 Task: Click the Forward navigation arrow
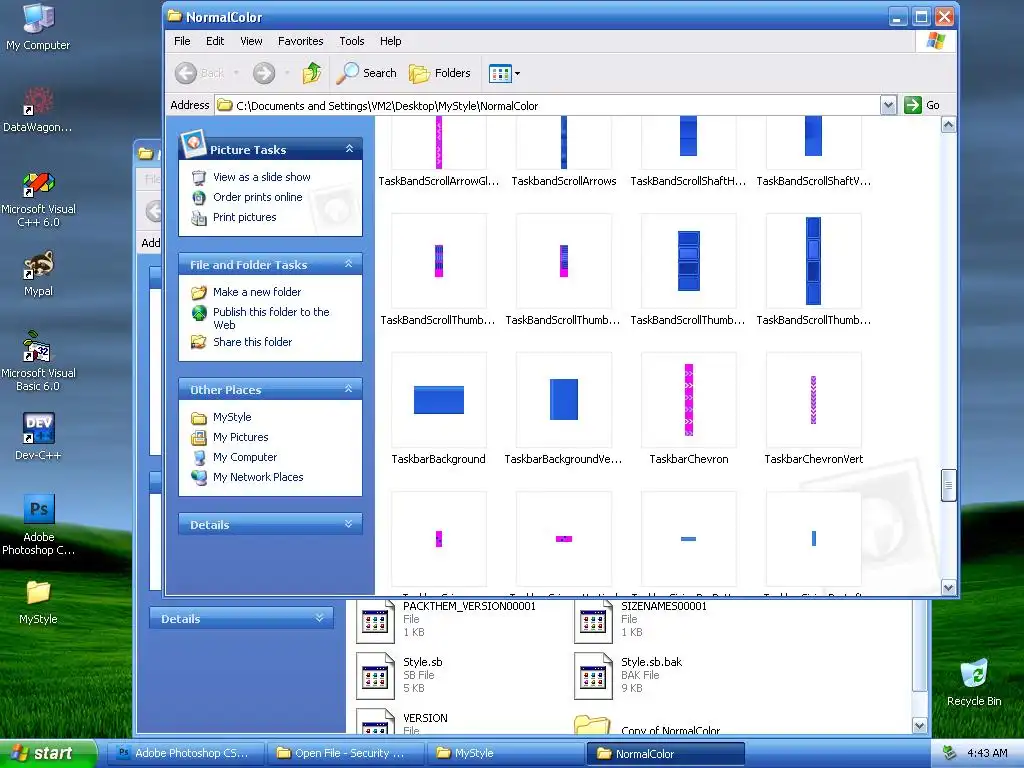point(264,72)
